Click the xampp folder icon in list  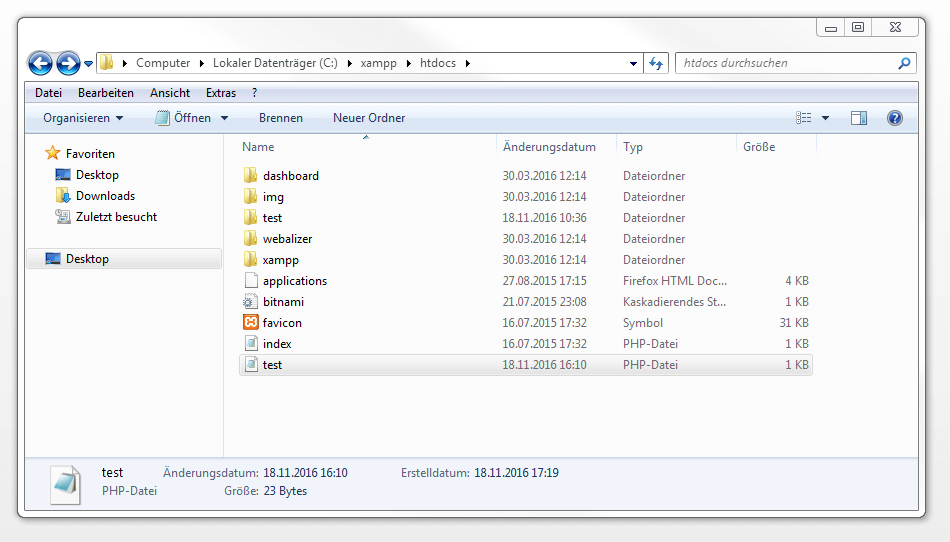tap(250, 259)
